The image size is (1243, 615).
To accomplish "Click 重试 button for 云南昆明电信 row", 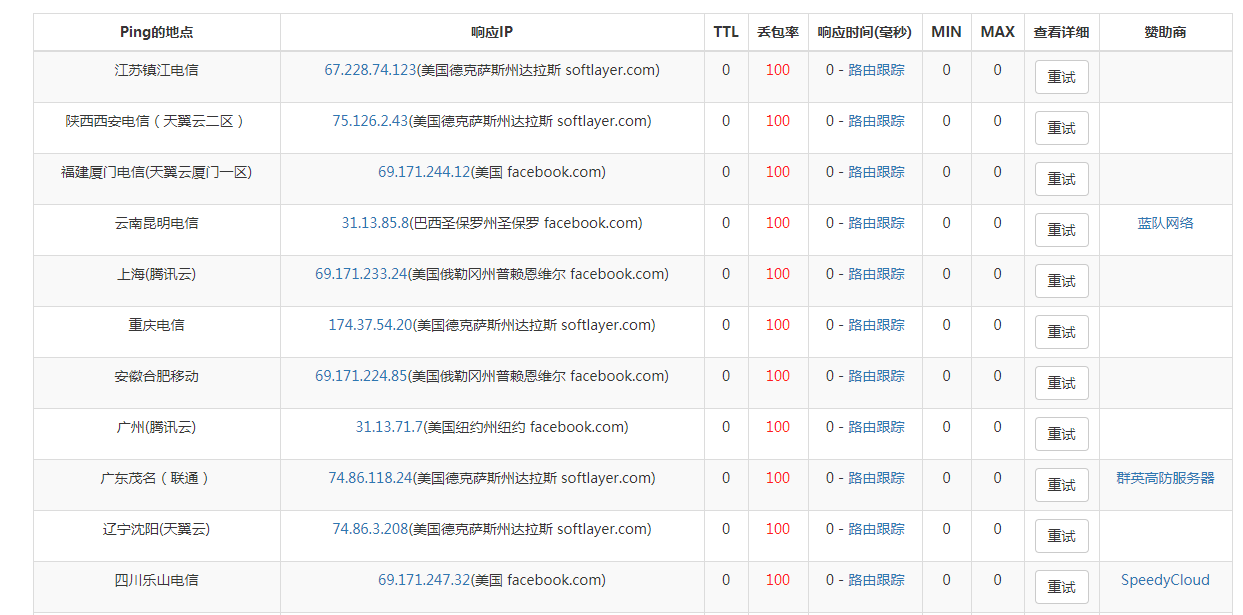I will 1061,230.
